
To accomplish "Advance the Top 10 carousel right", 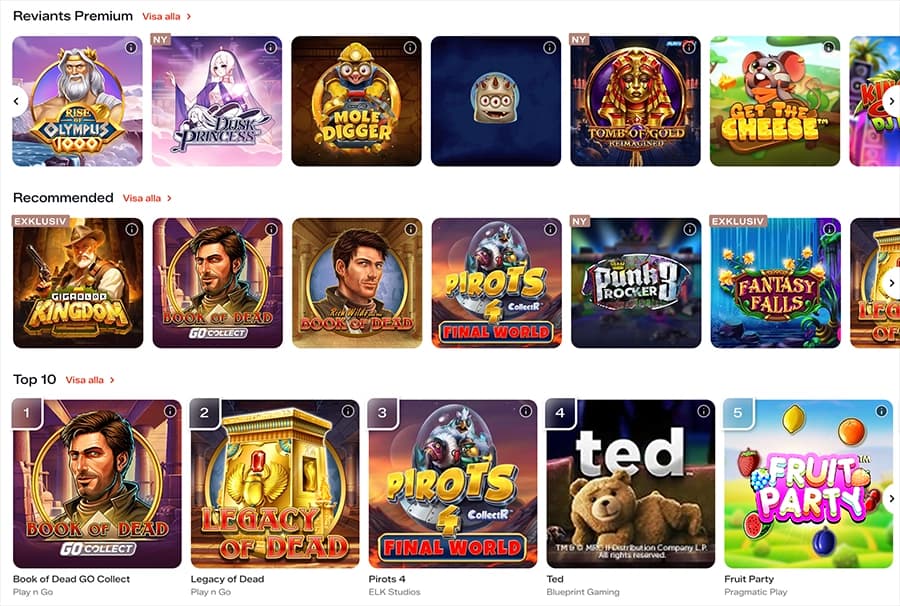I will 891,498.
